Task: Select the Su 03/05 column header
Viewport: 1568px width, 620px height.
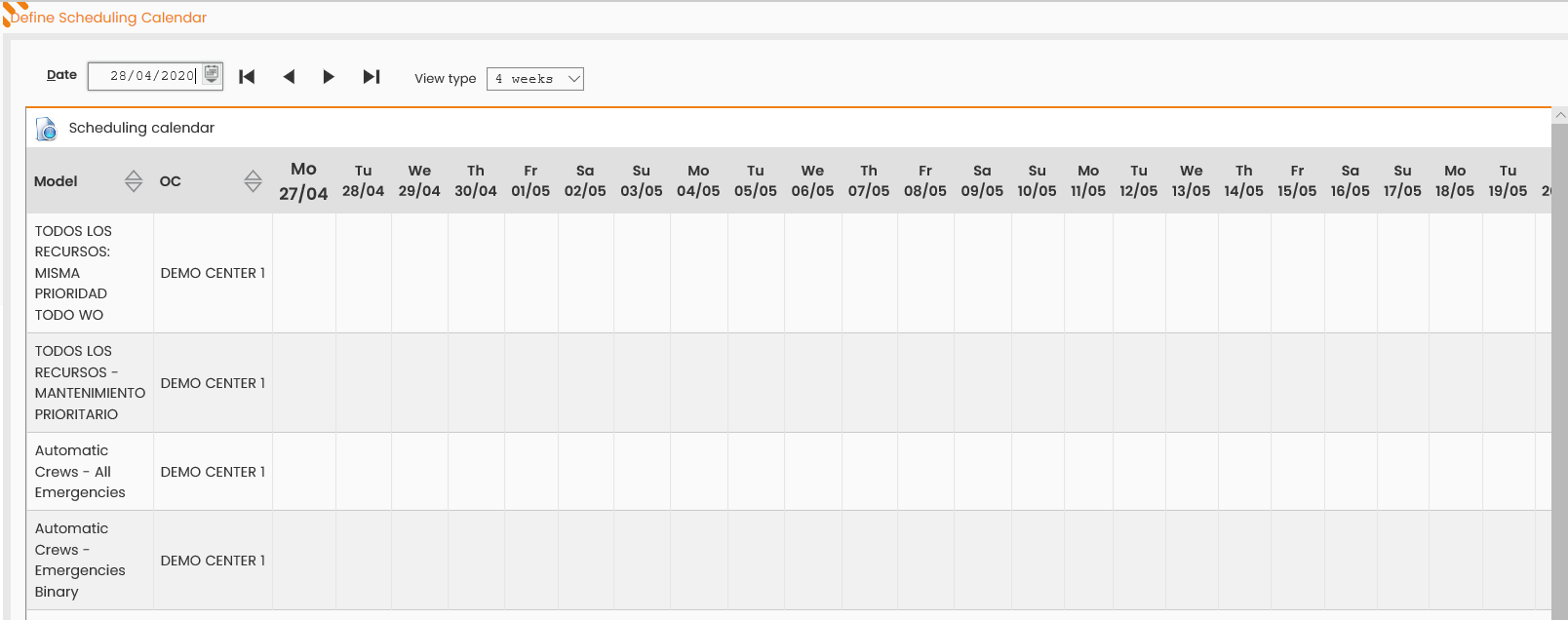Action: (x=642, y=181)
